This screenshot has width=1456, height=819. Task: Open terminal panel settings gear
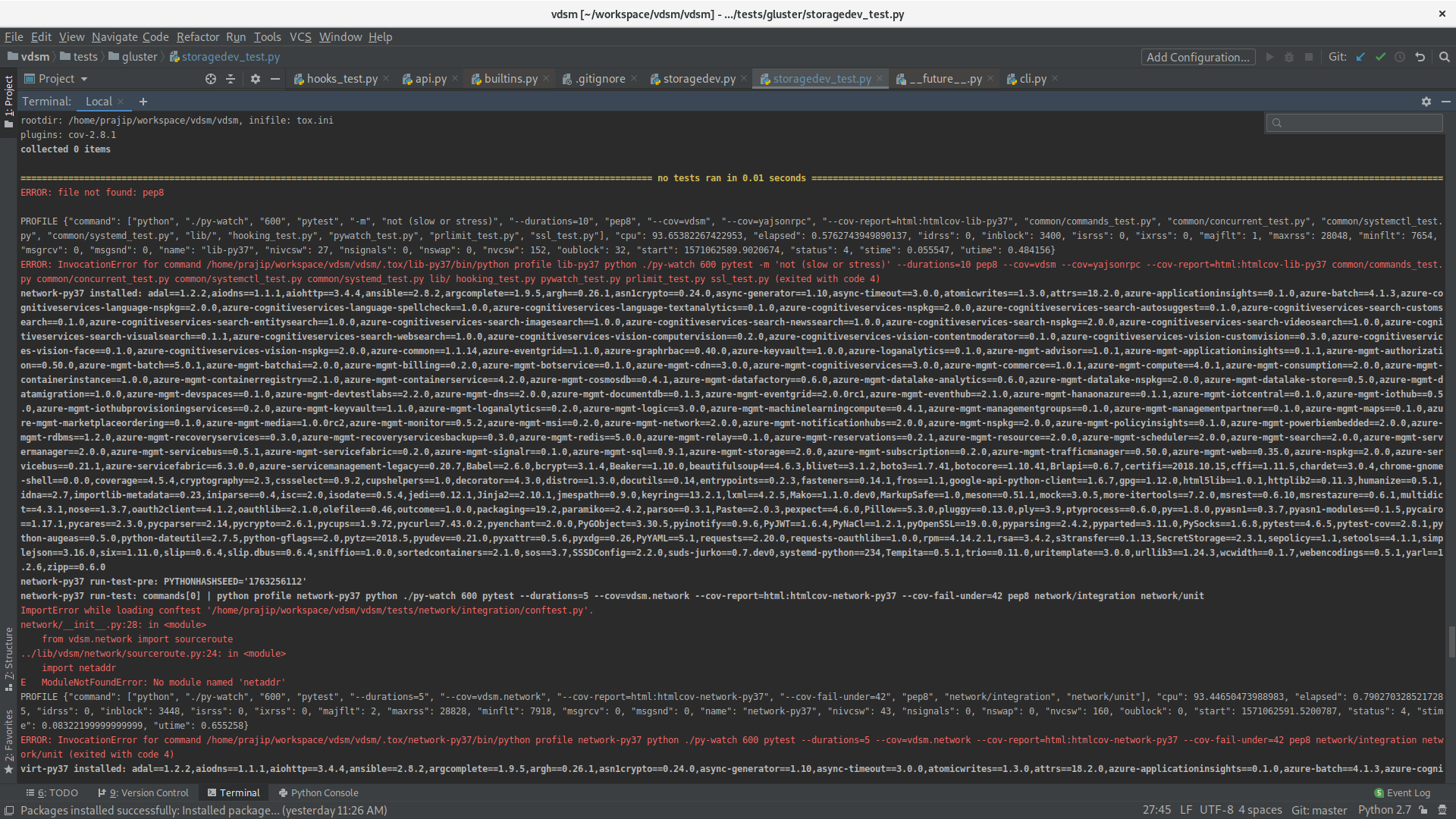coord(1426,102)
